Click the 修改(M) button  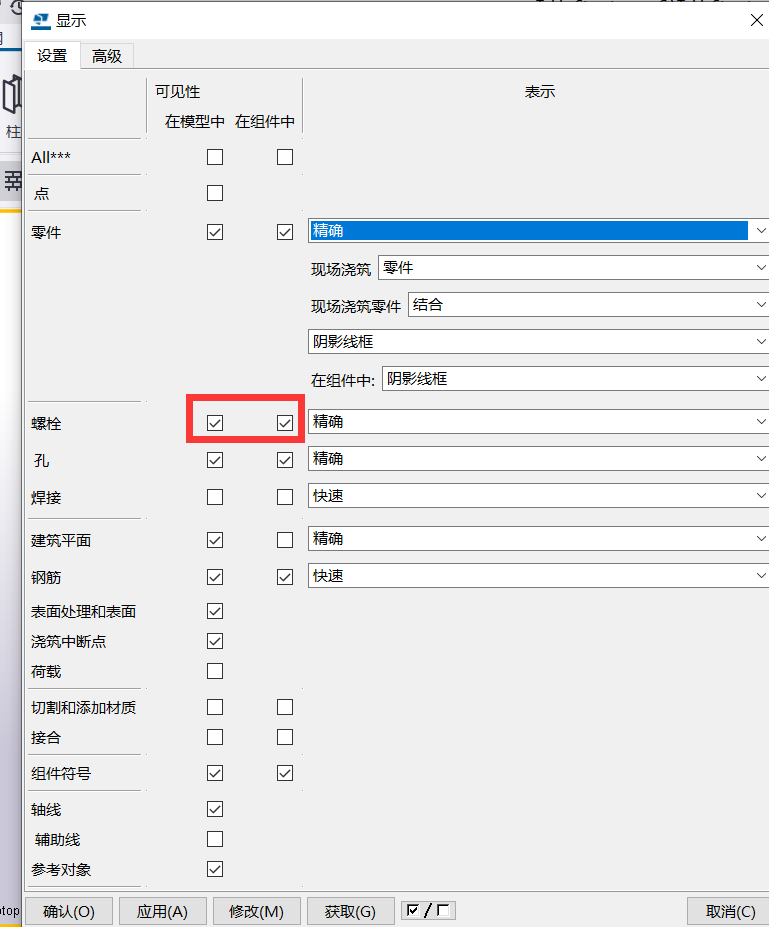(x=257, y=912)
